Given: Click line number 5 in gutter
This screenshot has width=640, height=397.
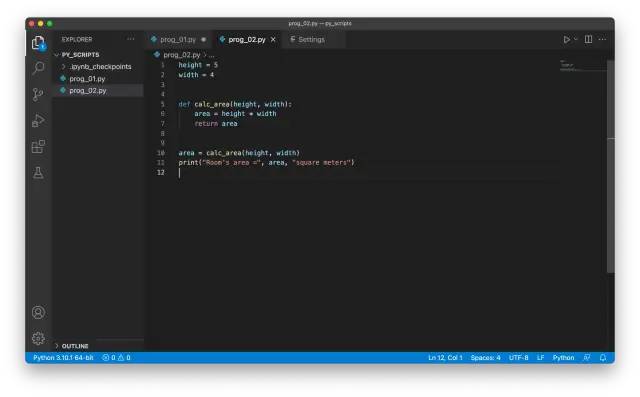Looking at the screenshot, I should [x=162, y=104].
